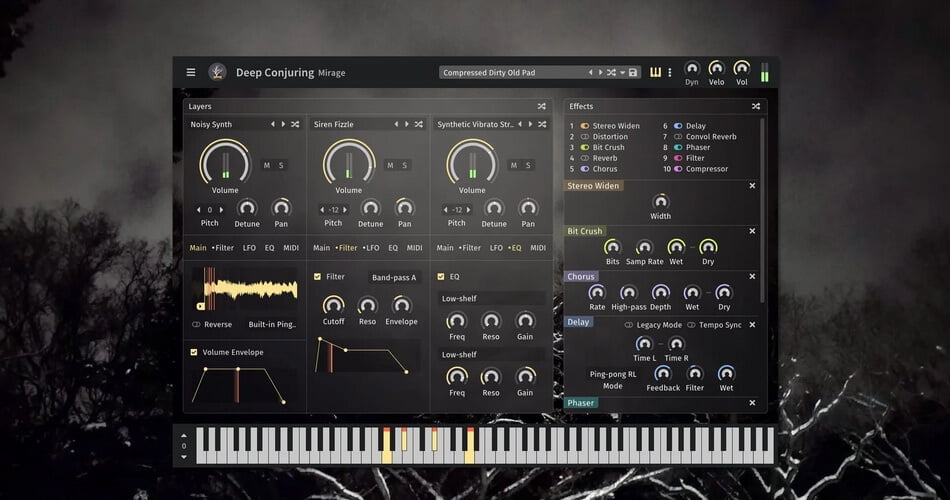Remove the Delay effect
Image resolution: width=950 pixels, height=500 pixels.
click(x=752, y=325)
